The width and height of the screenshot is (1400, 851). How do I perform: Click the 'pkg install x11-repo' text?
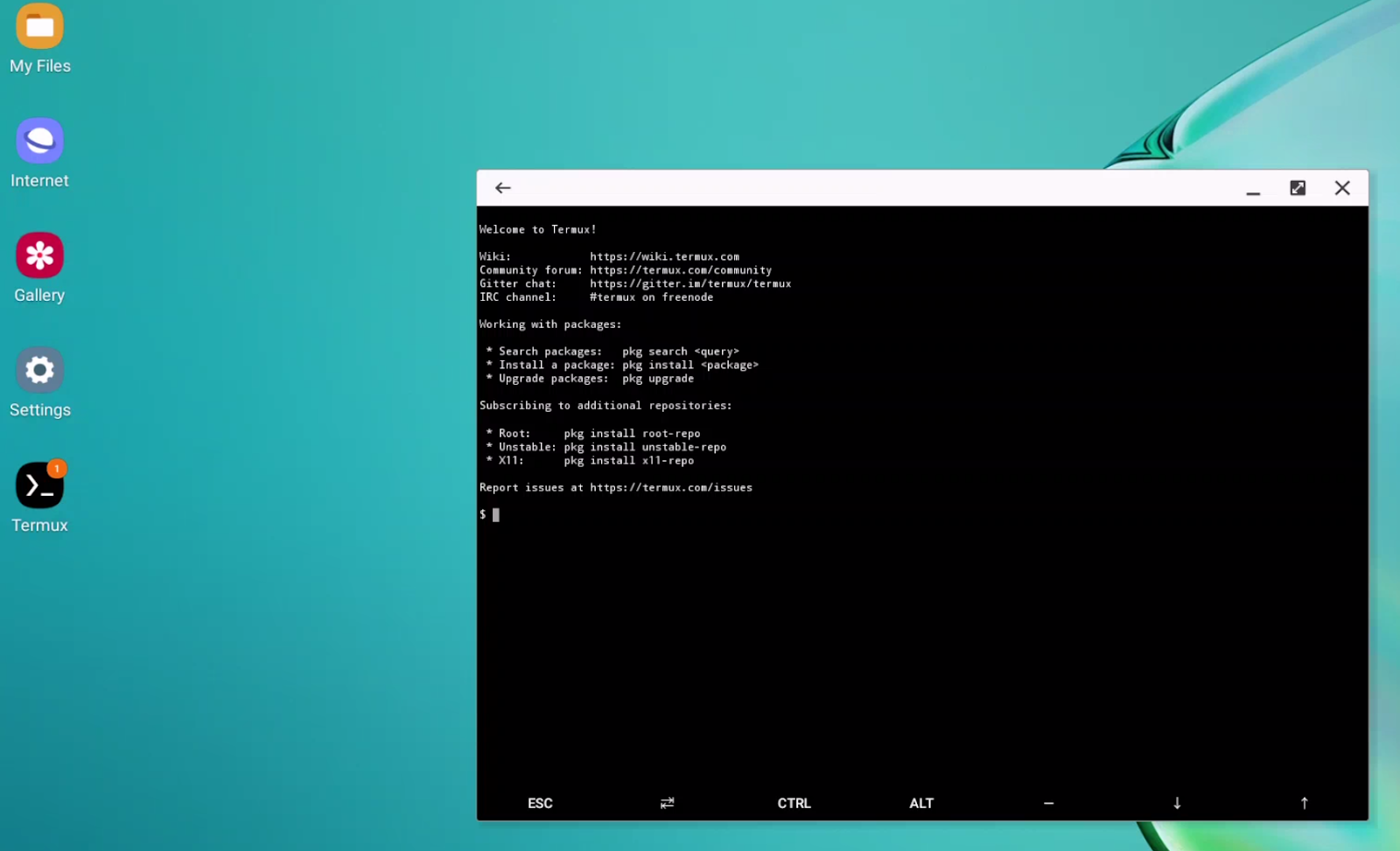[x=629, y=460]
